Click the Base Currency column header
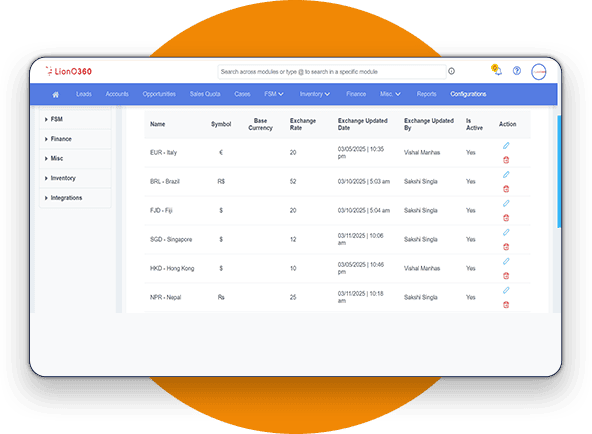The height and width of the screenshot is (434, 592). pos(261,124)
